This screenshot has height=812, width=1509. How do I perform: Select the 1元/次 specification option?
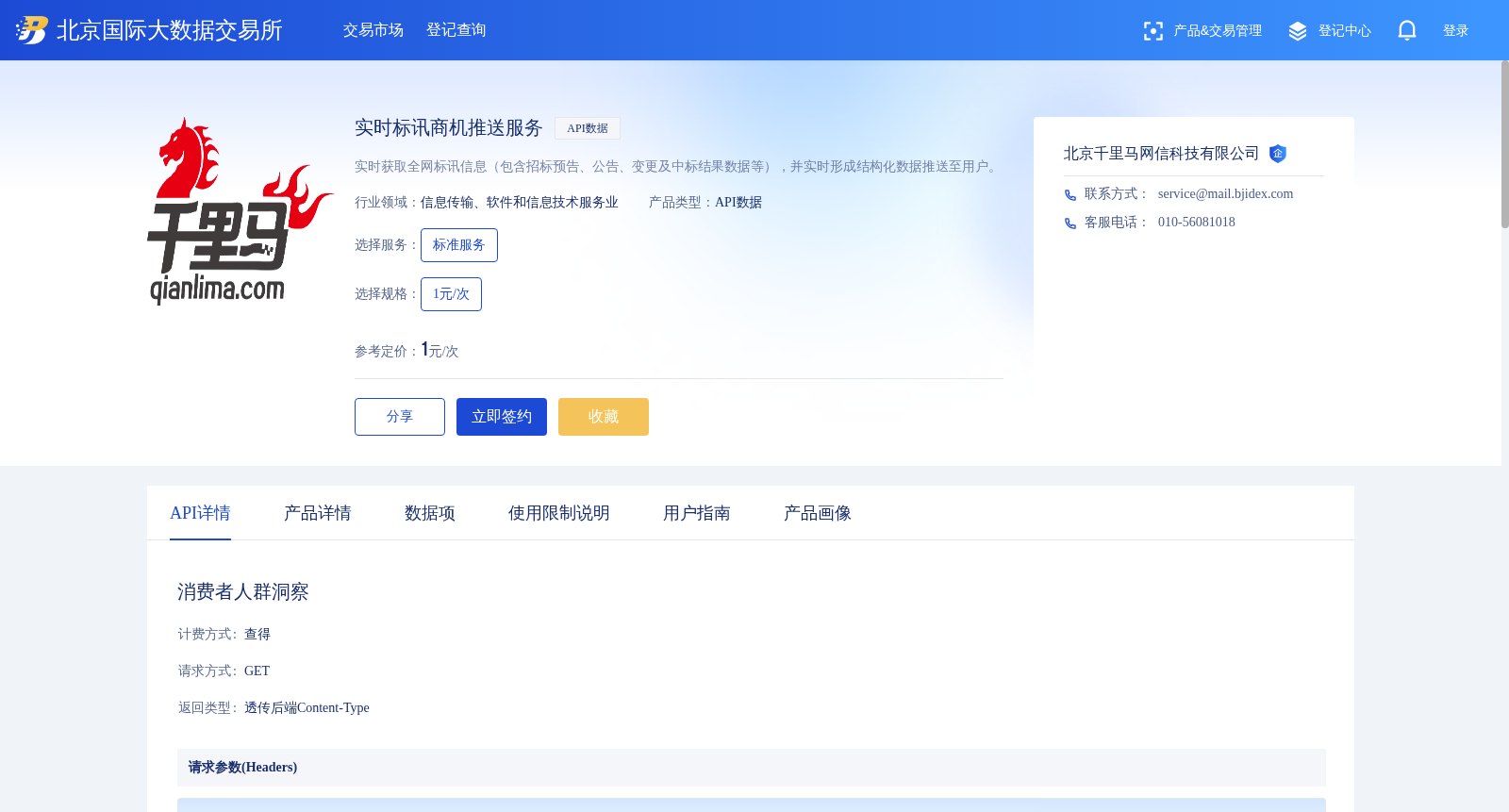click(x=451, y=294)
